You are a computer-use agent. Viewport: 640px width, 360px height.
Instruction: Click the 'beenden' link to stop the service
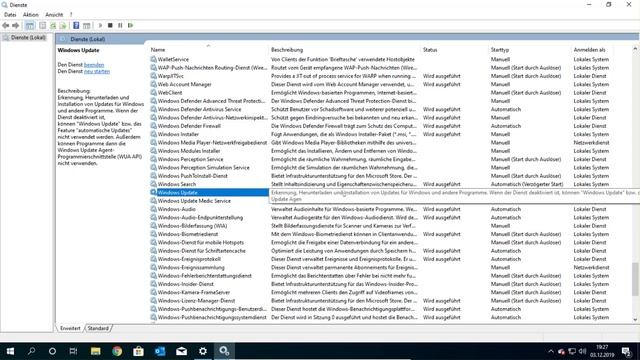click(x=94, y=65)
